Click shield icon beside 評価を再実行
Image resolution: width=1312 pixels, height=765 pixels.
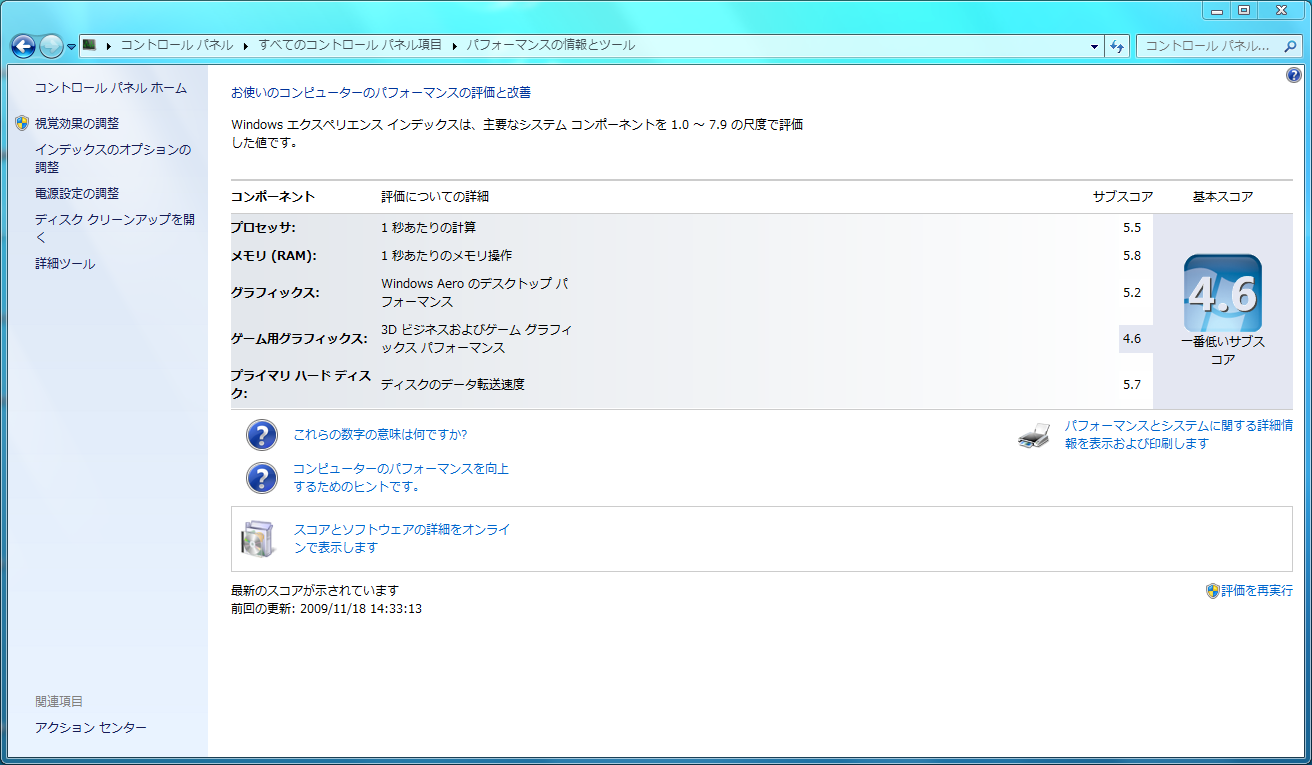[1213, 591]
